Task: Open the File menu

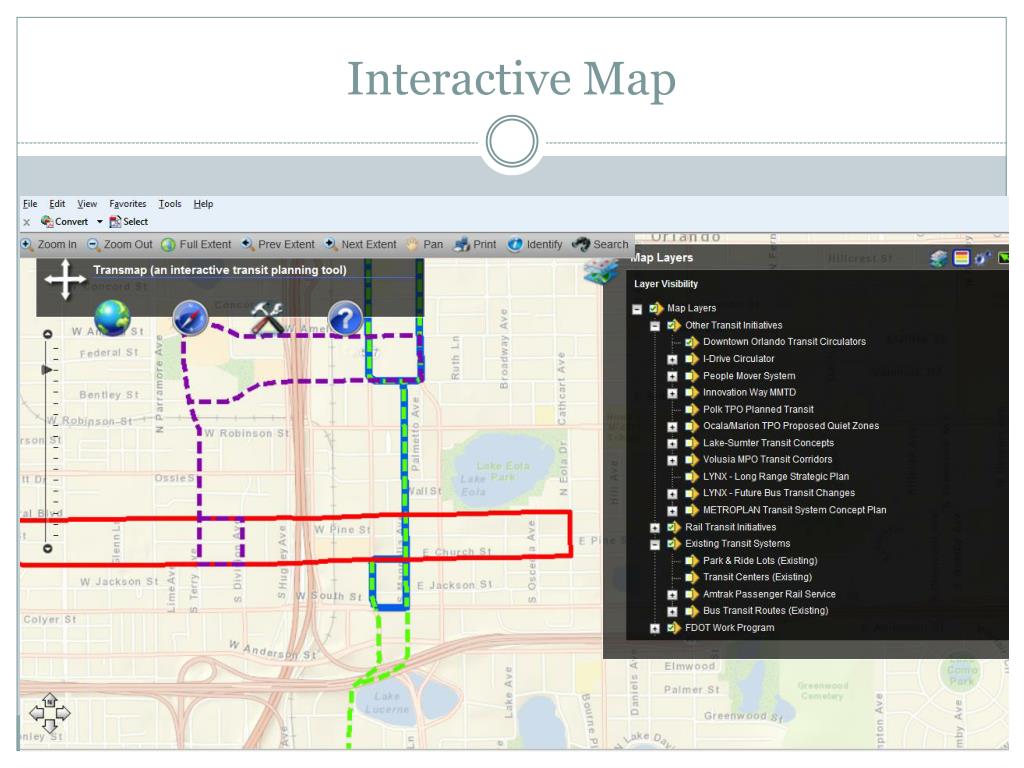Action: (x=30, y=204)
